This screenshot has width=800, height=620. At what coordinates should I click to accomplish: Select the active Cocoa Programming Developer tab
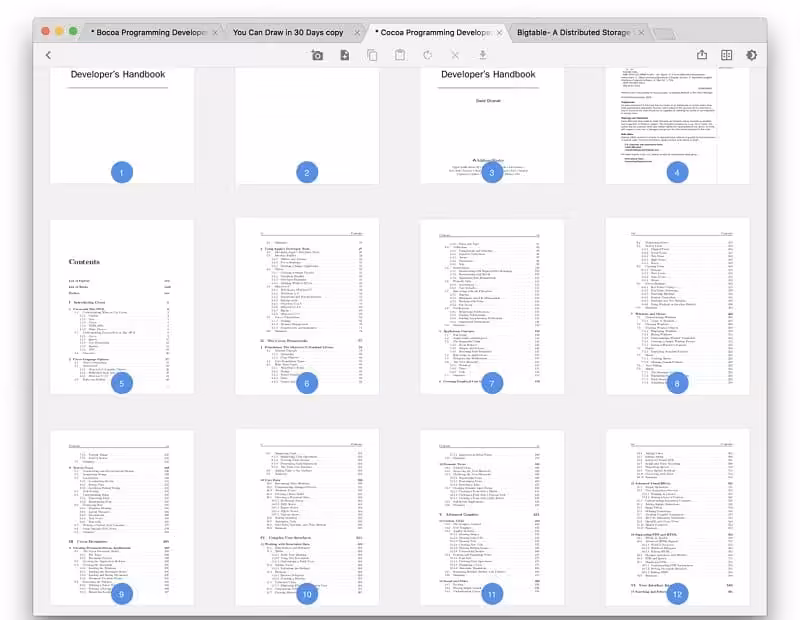click(433, 33)
